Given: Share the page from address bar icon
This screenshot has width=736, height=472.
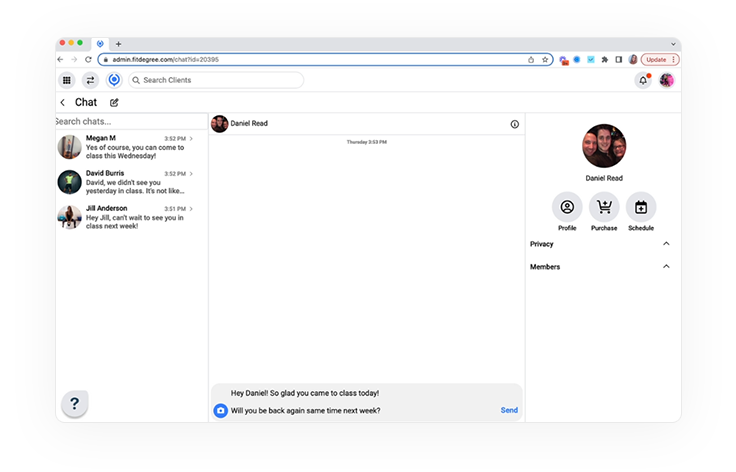Looking at the screenshot, I should pos(531,60).
